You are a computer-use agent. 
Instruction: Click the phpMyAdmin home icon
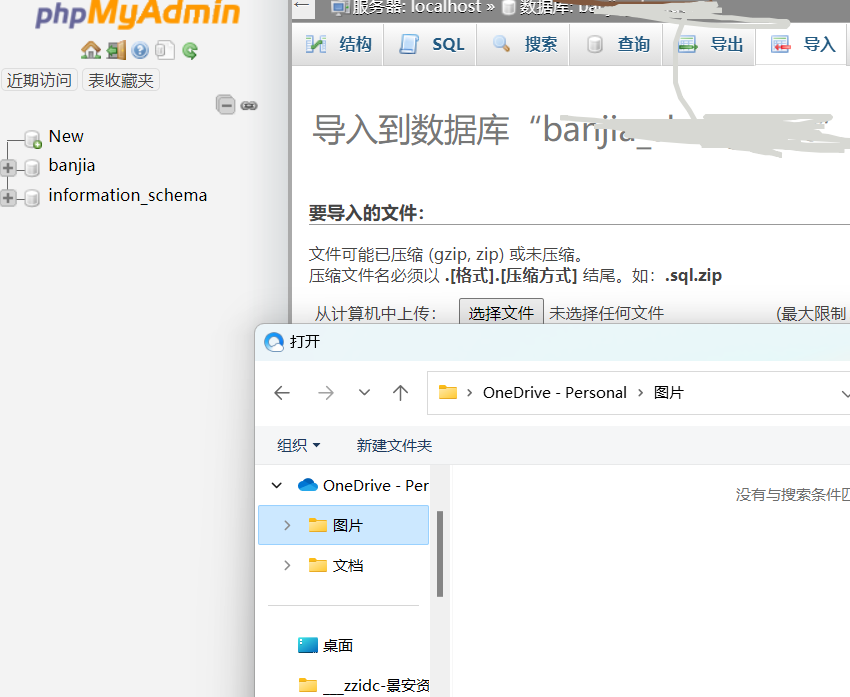(91, 50)
